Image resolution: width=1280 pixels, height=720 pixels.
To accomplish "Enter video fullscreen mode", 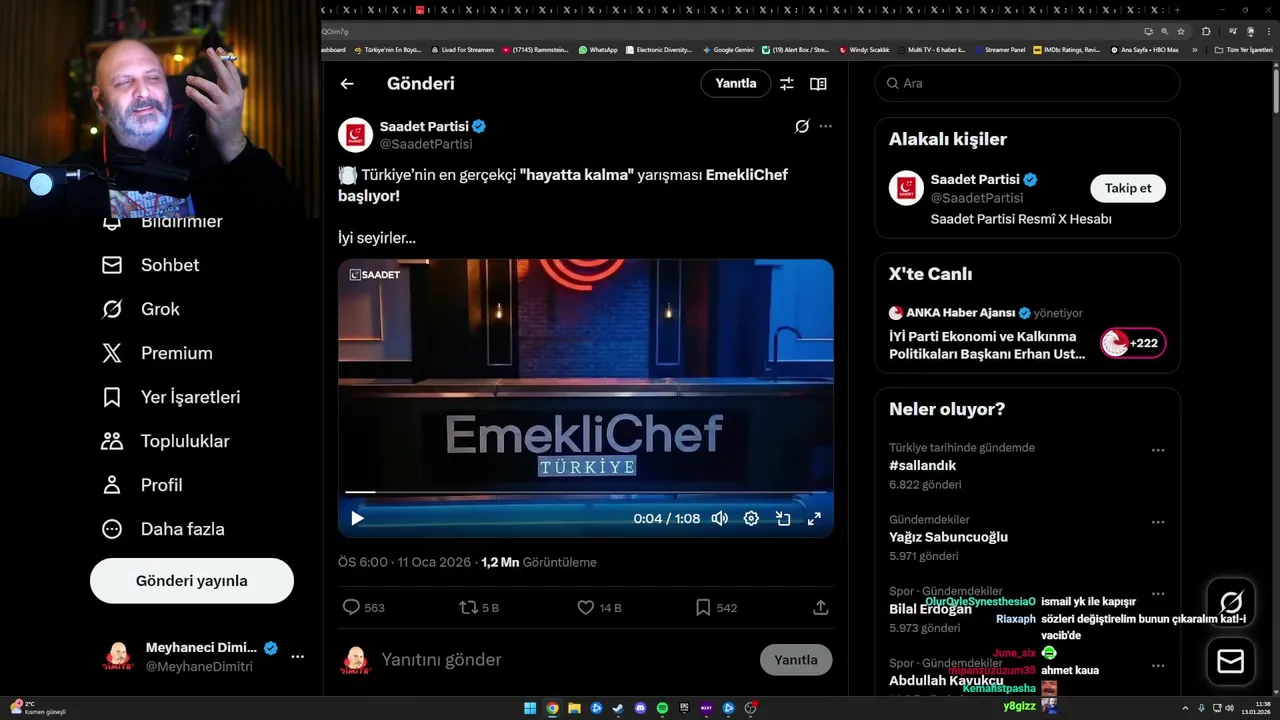I will coord(814,518).
